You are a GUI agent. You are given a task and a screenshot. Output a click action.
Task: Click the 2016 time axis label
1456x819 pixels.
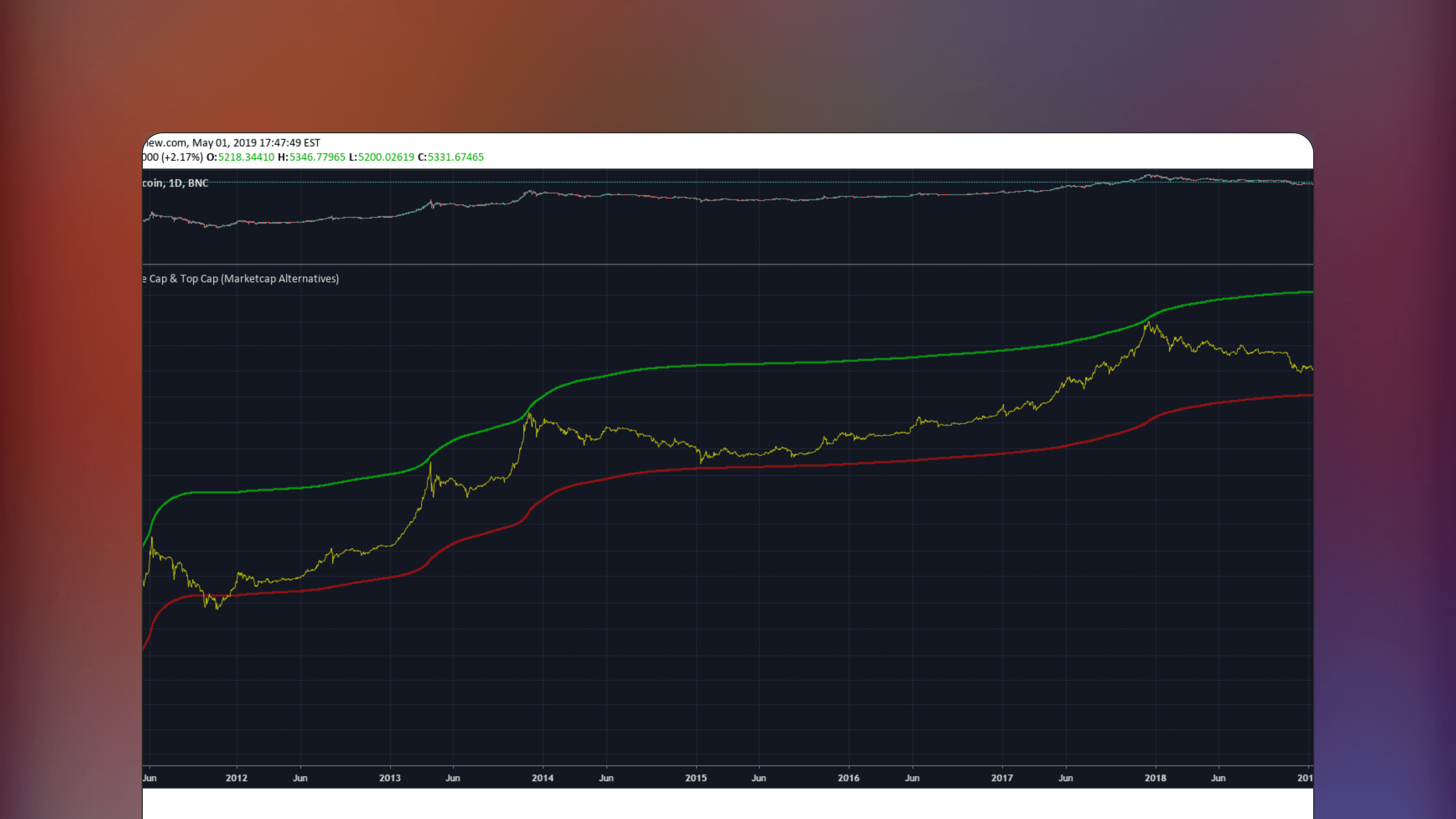coord(849,778)
